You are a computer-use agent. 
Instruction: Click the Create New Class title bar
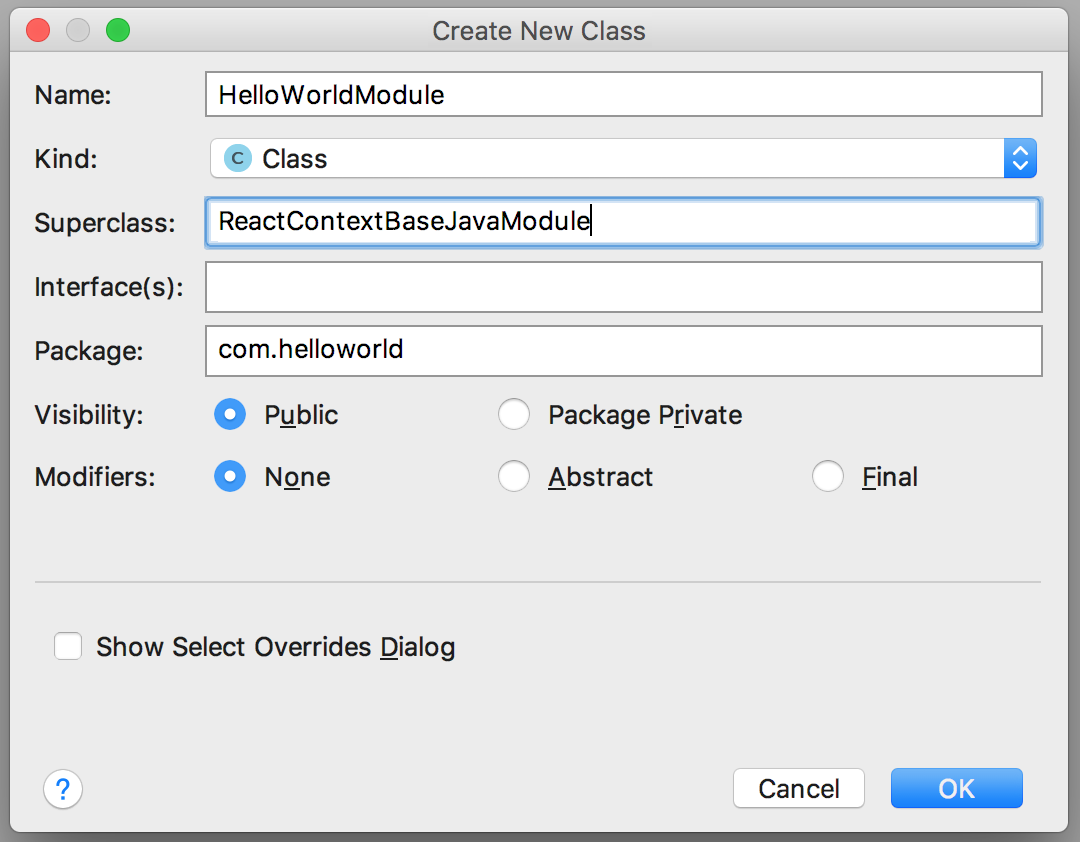point(539,31)
